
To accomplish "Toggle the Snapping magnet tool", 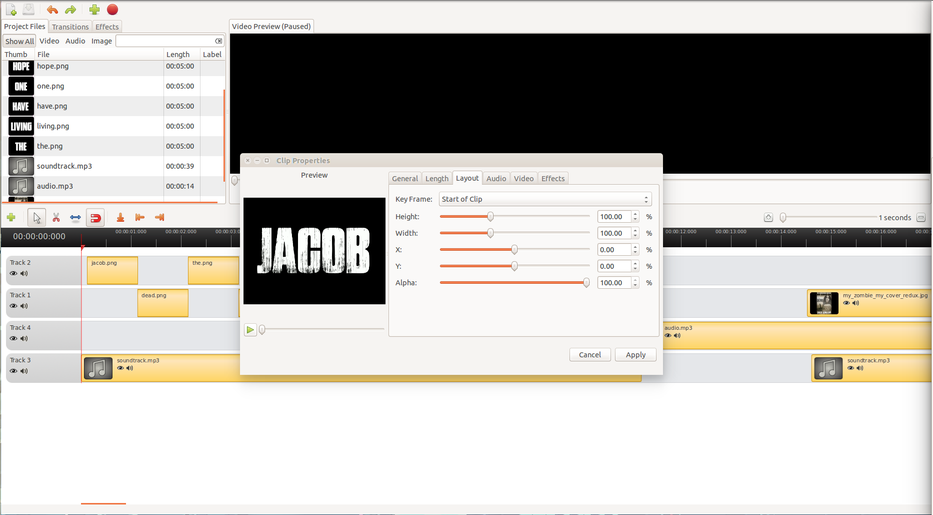I will coord(95,218).
